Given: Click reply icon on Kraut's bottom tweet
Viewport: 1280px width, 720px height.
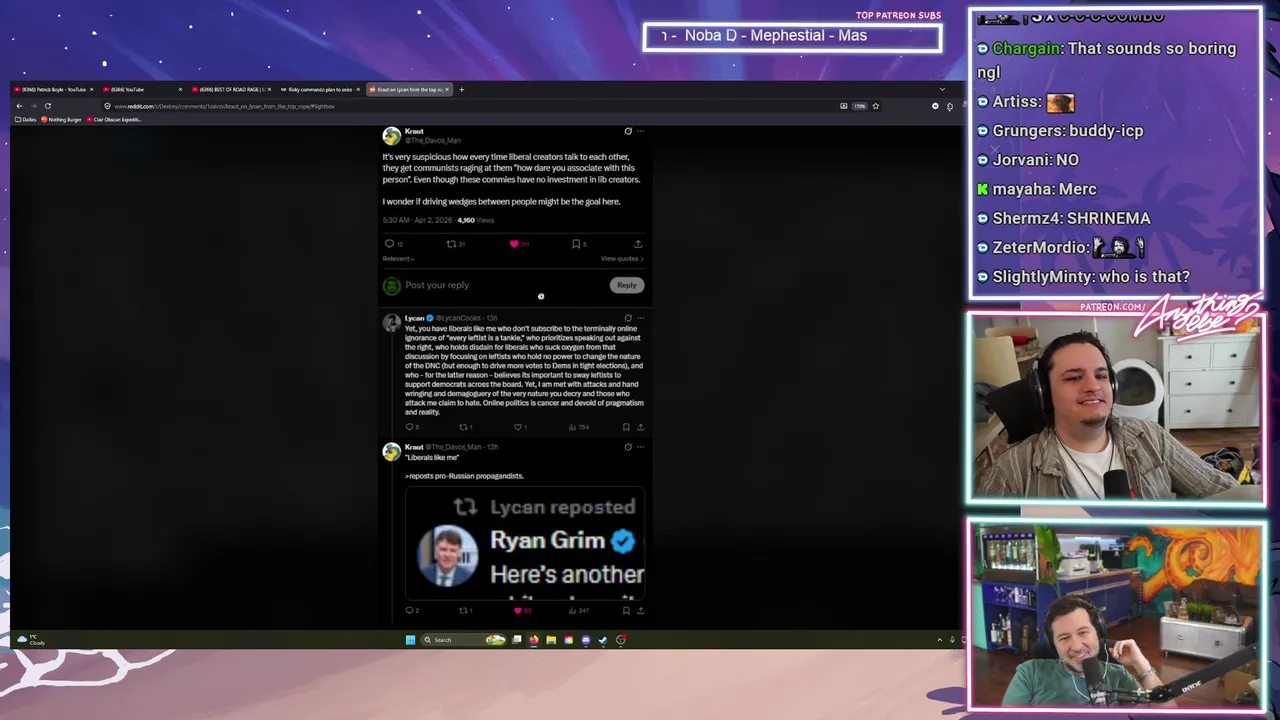Looking at the screenshot, I should pyautogui.click(x=409, y=610).
